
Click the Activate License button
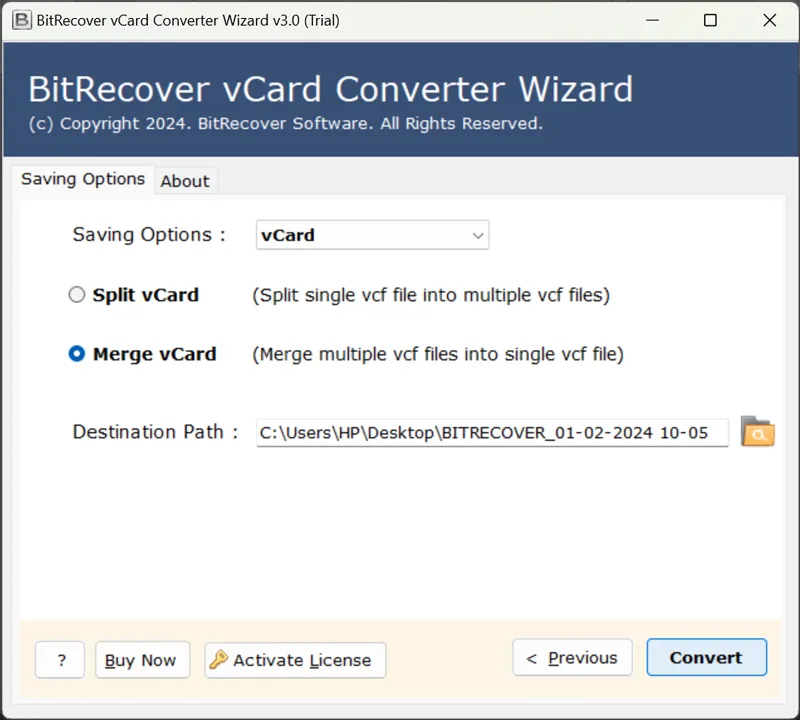295,660
